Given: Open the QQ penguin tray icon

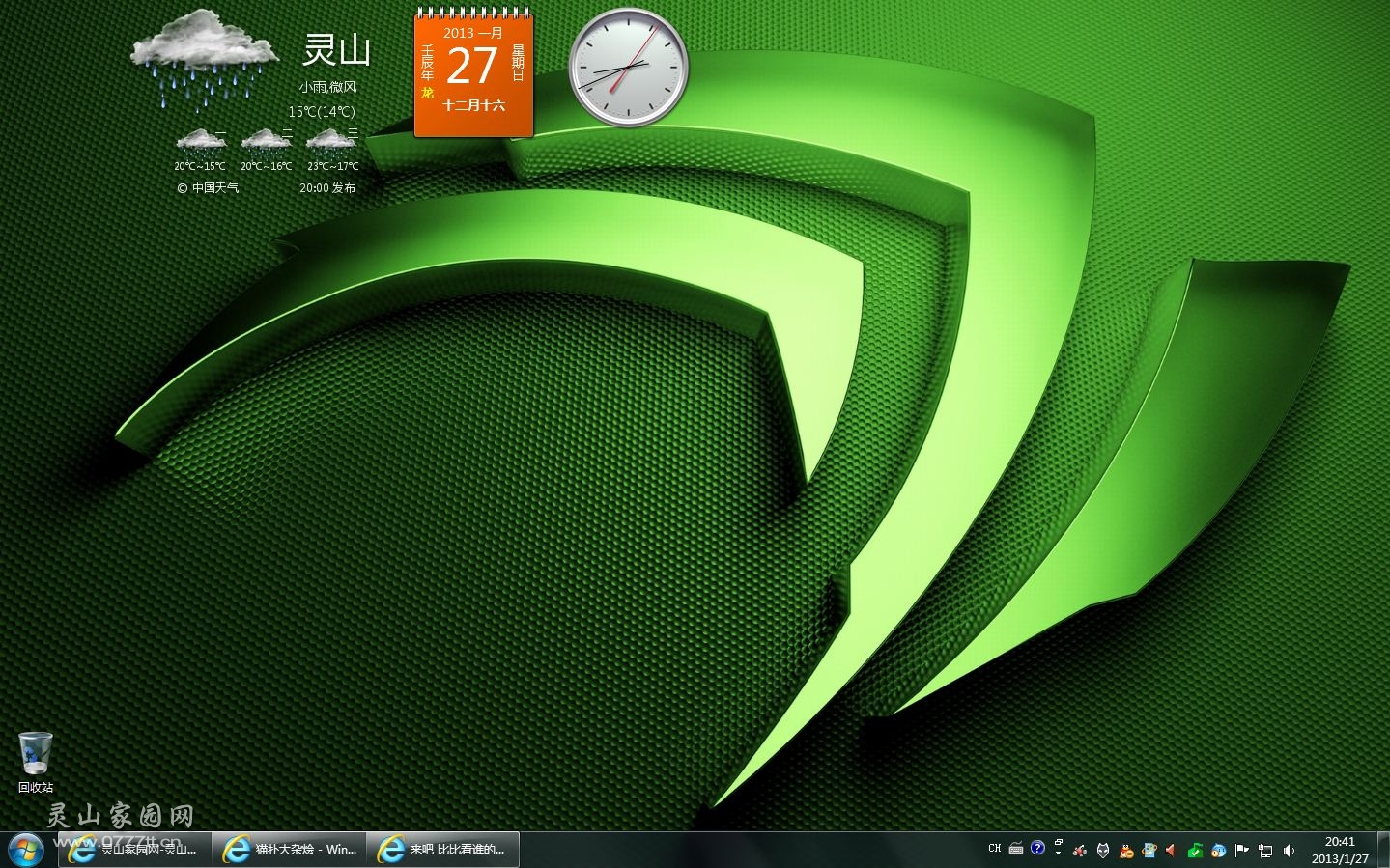Looking at the screenshot, I should [x=1126, y=851].
